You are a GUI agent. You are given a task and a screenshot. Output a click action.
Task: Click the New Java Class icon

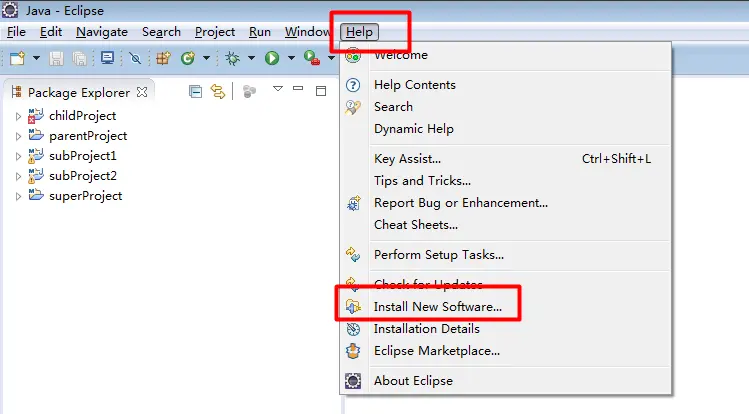(188, 58)
